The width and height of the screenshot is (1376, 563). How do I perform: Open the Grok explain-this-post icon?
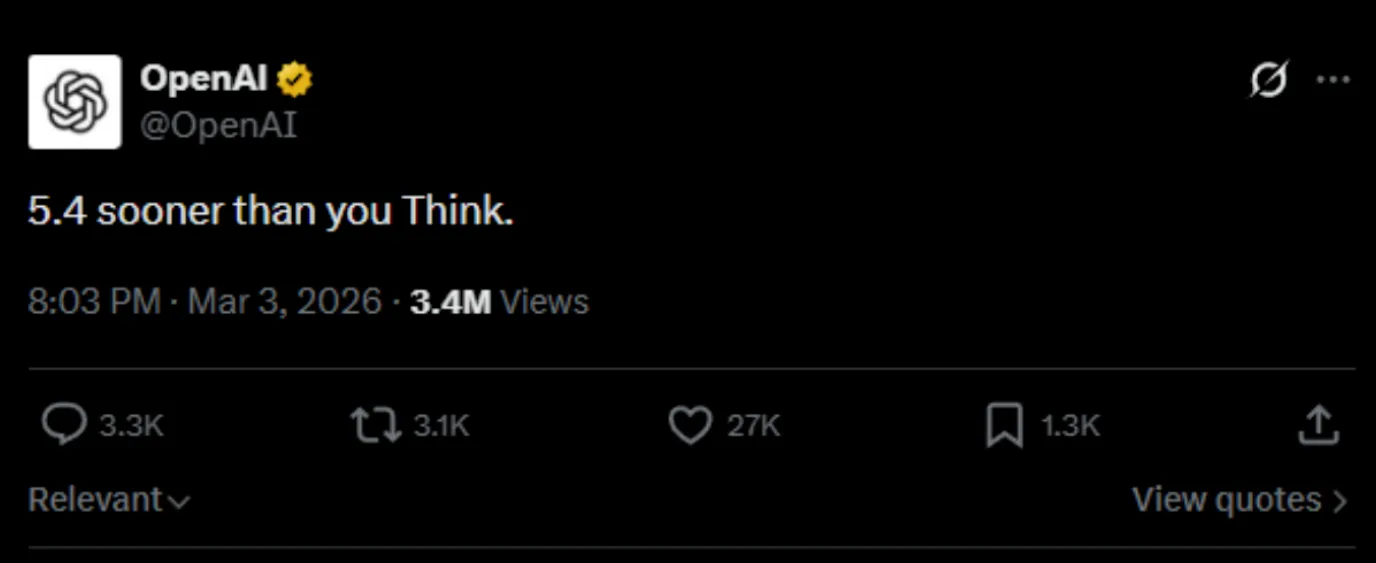1269,79
